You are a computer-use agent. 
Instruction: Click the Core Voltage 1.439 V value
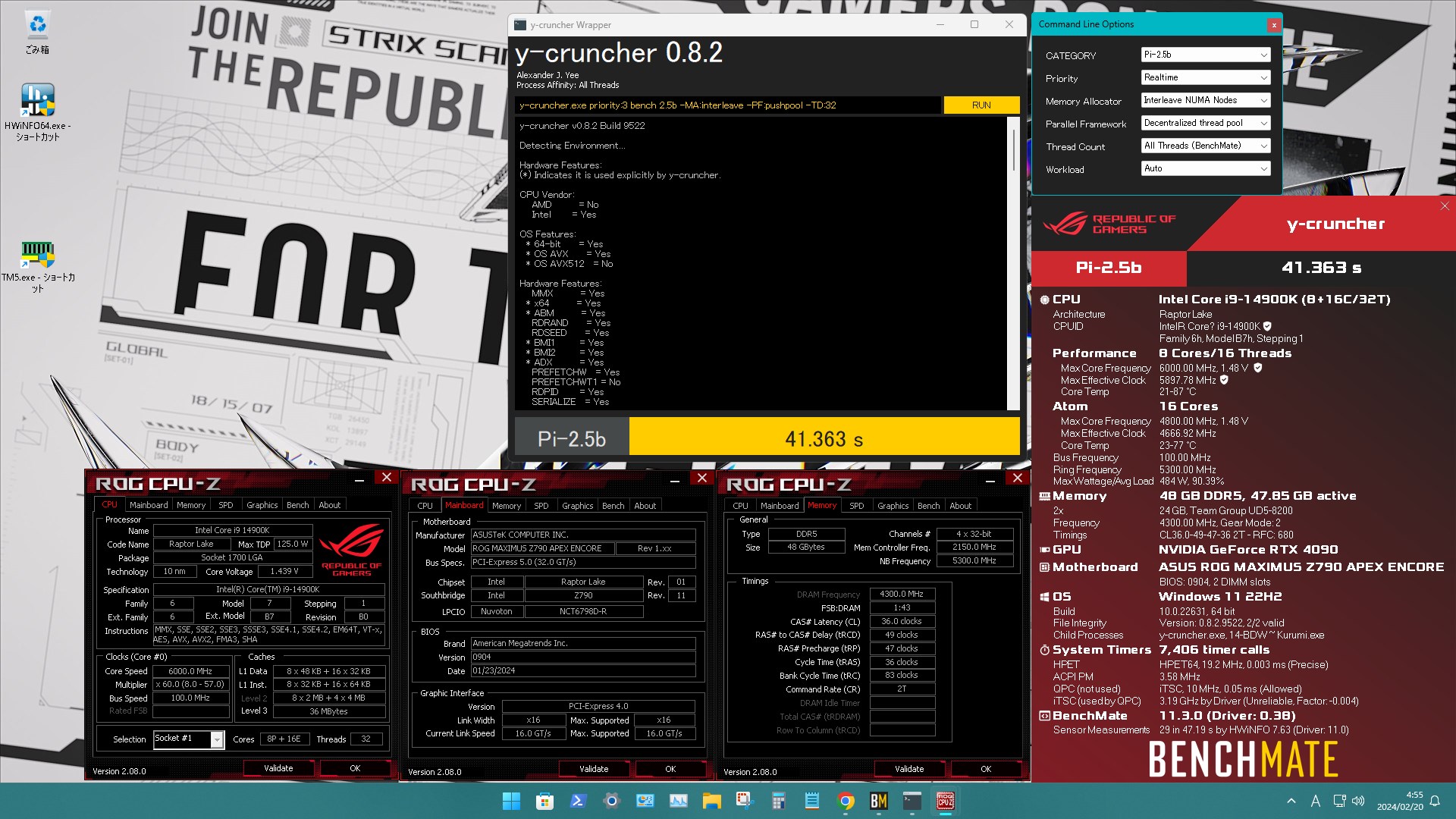284,571
